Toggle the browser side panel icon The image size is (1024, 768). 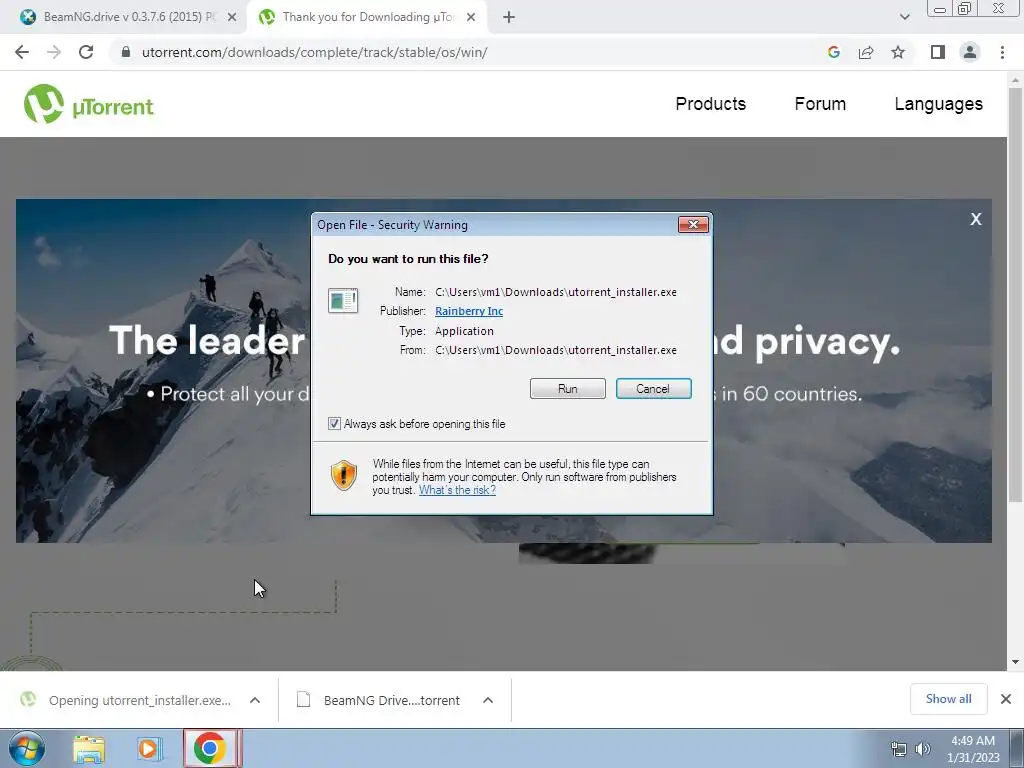[x=938, y=52]
